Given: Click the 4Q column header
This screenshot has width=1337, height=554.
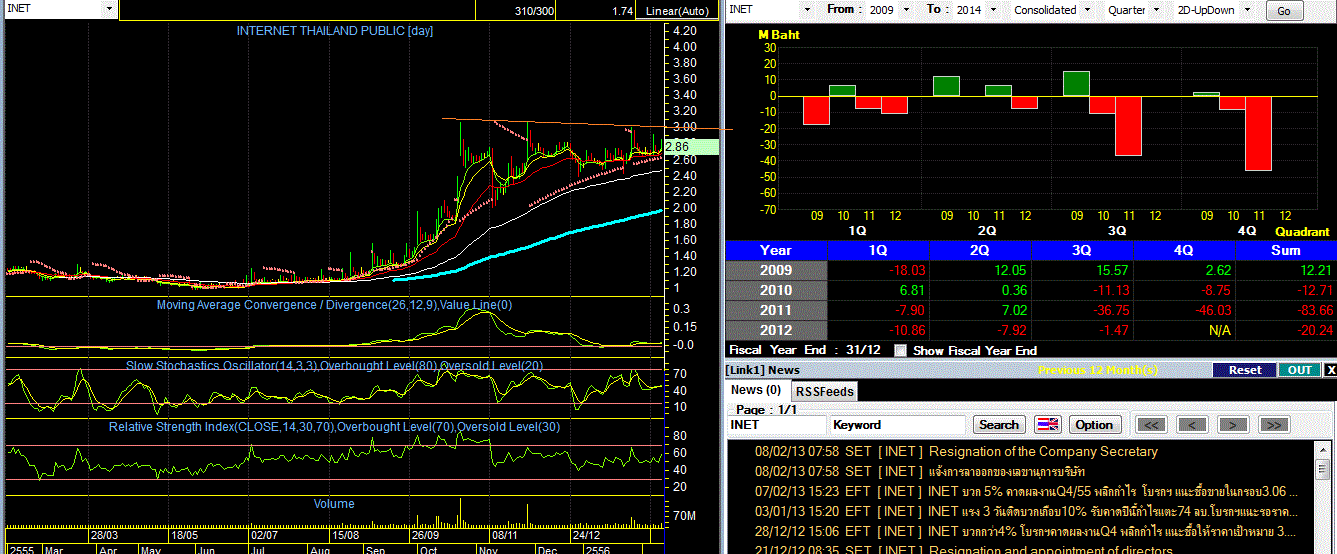Looking at the screenshot, I should pos(1185,250).
